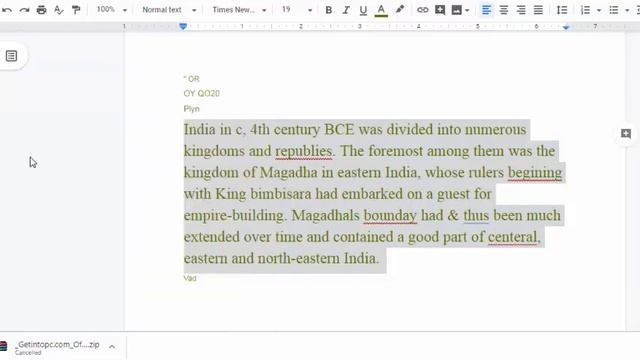Open the highlight color marker tool
This screenshot has height=360, width=640.
click(x=400, y=10)
